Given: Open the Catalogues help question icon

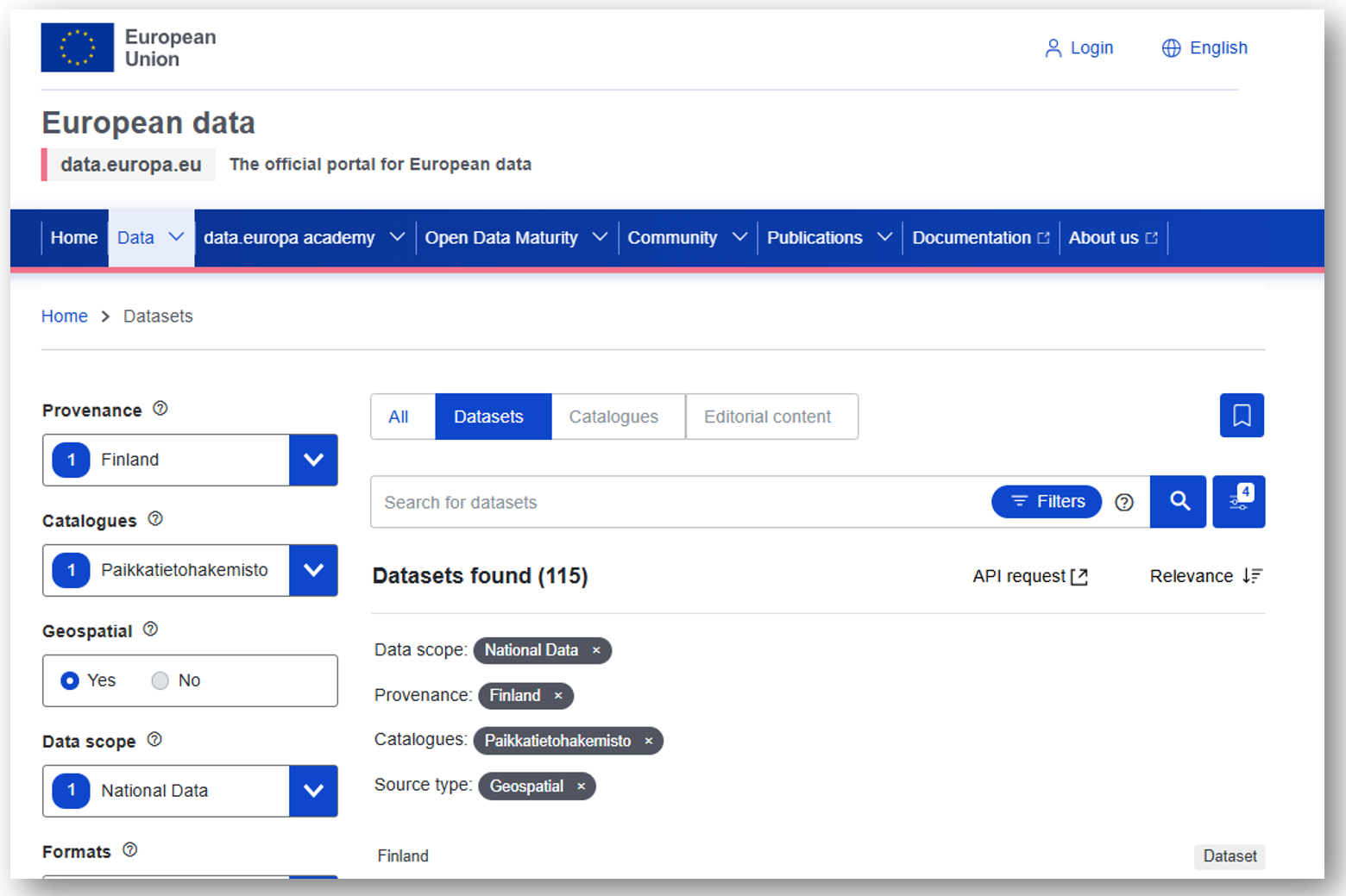Looking at the screenshot, I should click(x=155, y=519).
